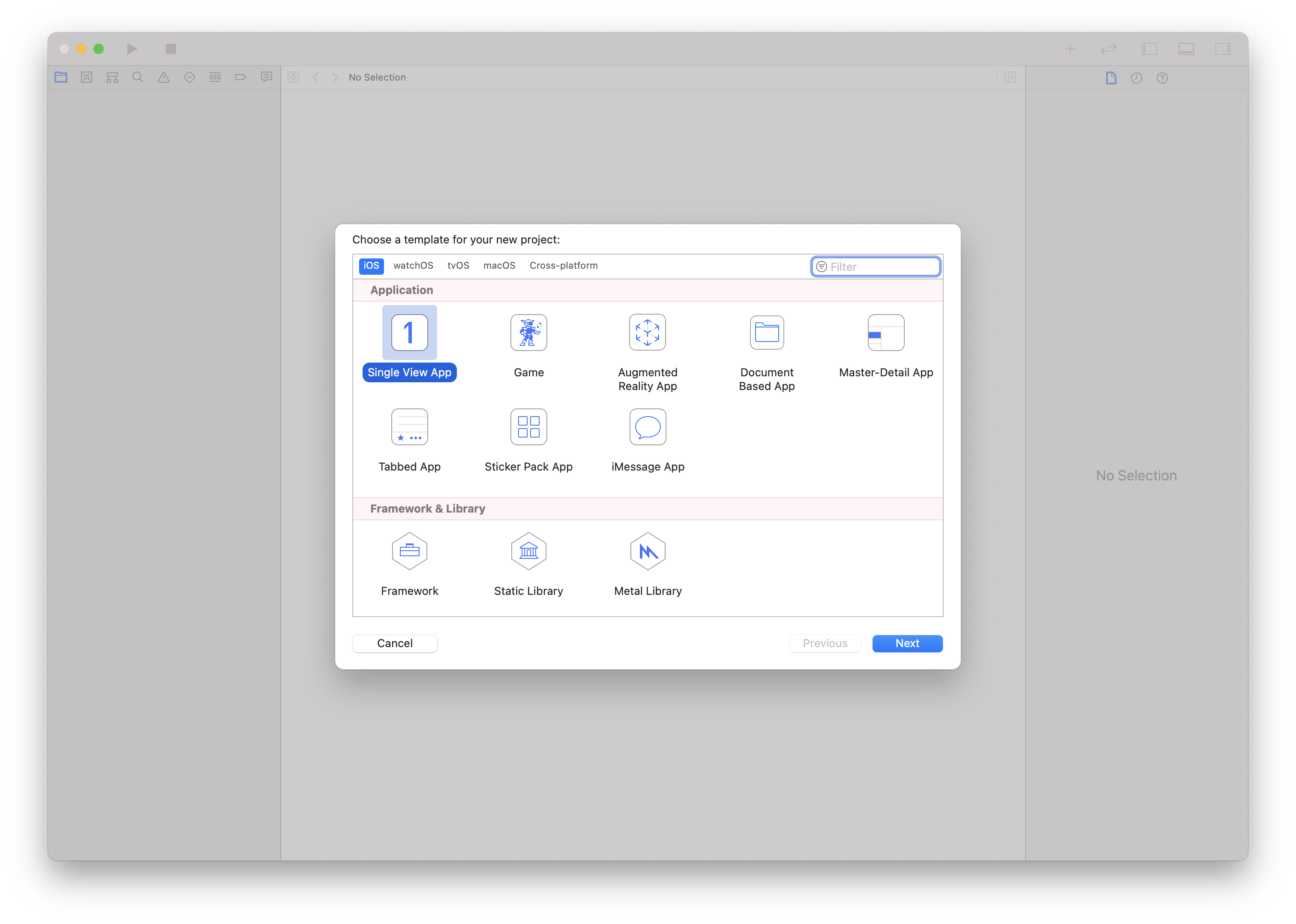This screenshot has height=924, width=1296.
Task: Open the Breakpoint navigator
Action: [x=241, y=78]
